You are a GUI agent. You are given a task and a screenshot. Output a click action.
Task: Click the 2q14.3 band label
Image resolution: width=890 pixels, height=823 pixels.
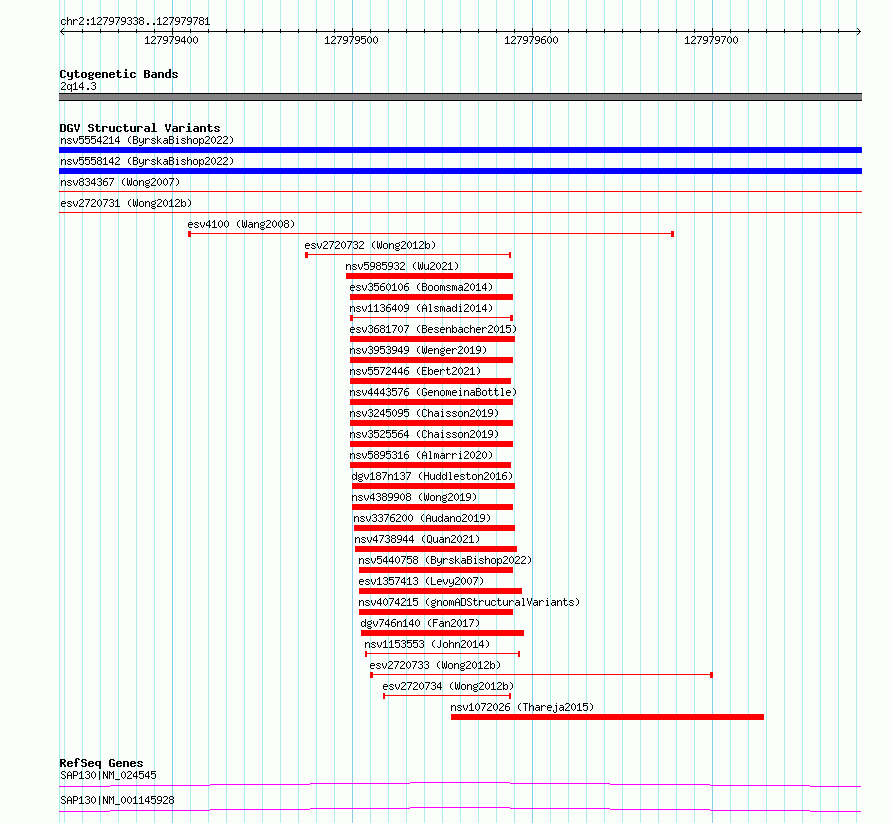pos(78,86)
